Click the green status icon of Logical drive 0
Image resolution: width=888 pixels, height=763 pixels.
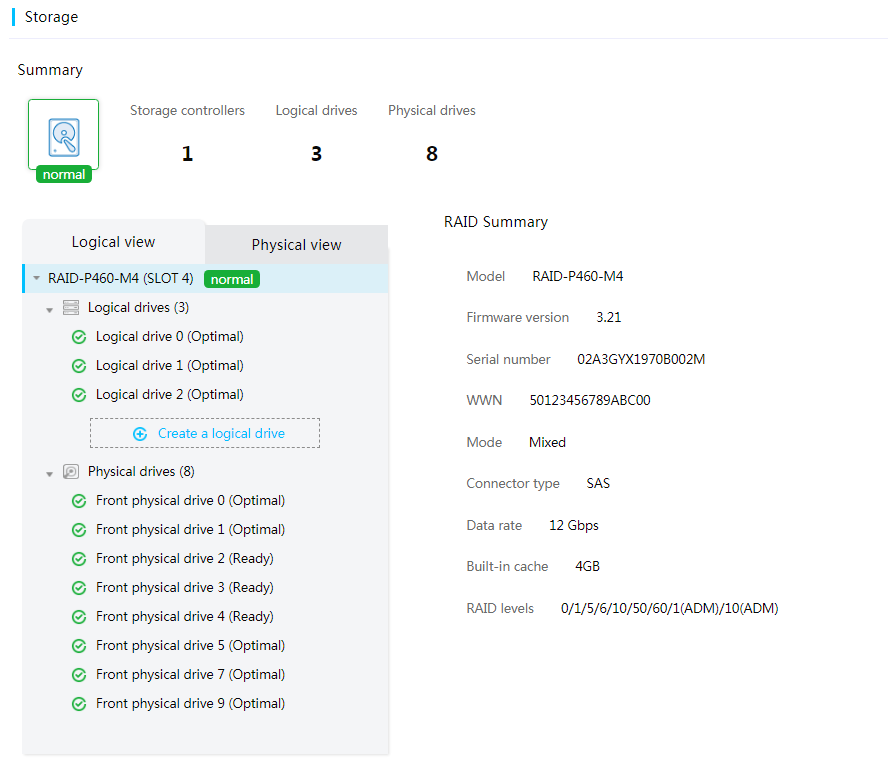[79, 337]
